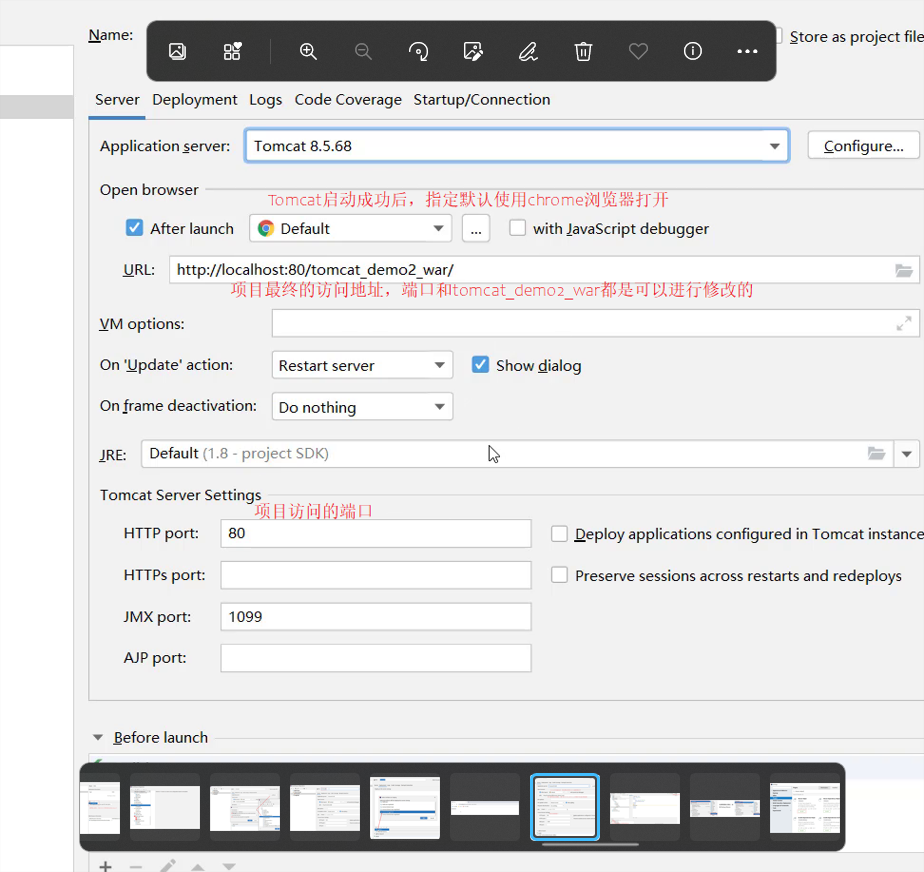Switch to the Server tab
The height and width of the screenshot is (872, 924).
click(x=117, y=100)
